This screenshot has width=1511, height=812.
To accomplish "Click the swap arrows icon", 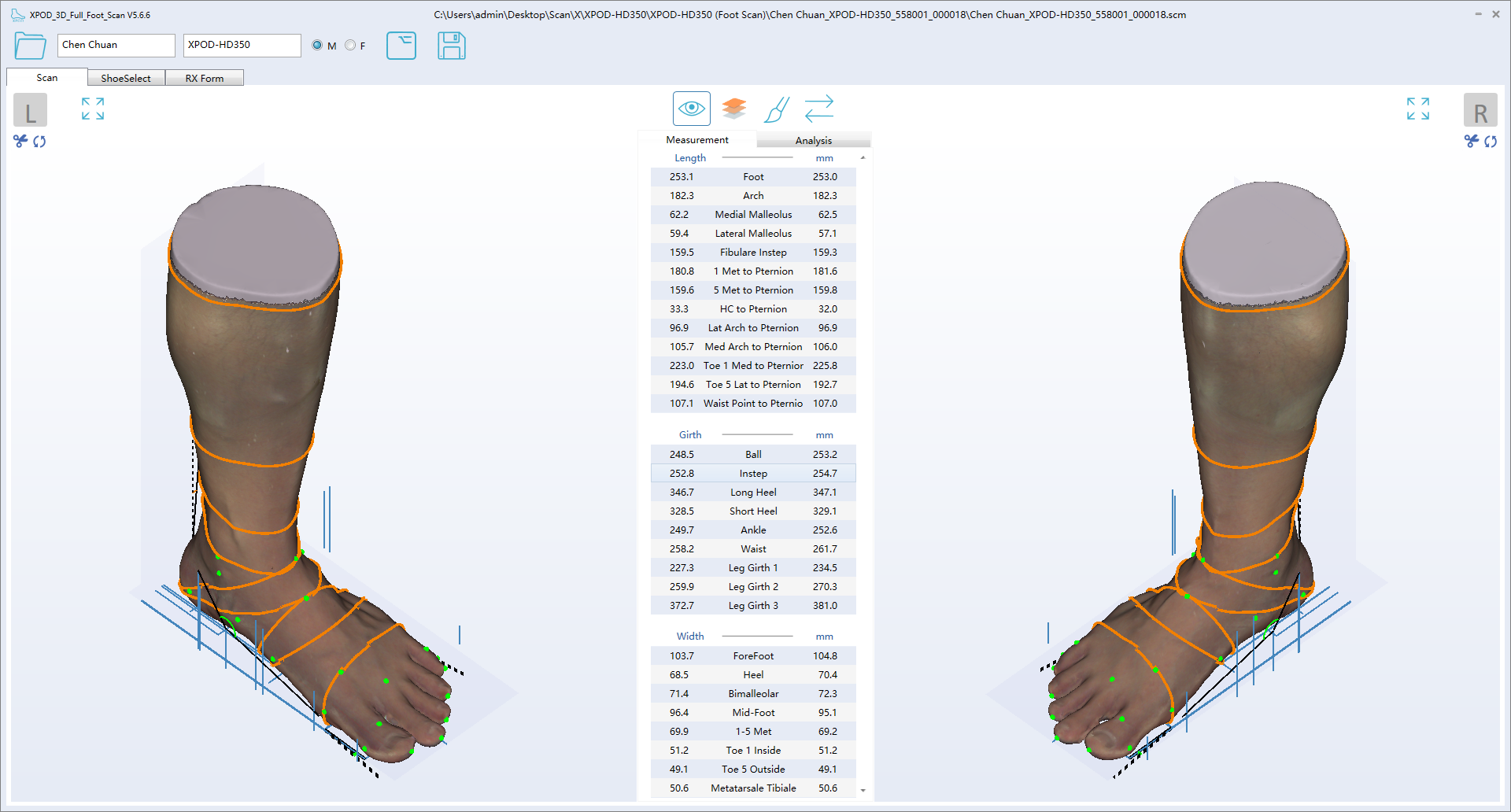I will click(x=818, y=109).
